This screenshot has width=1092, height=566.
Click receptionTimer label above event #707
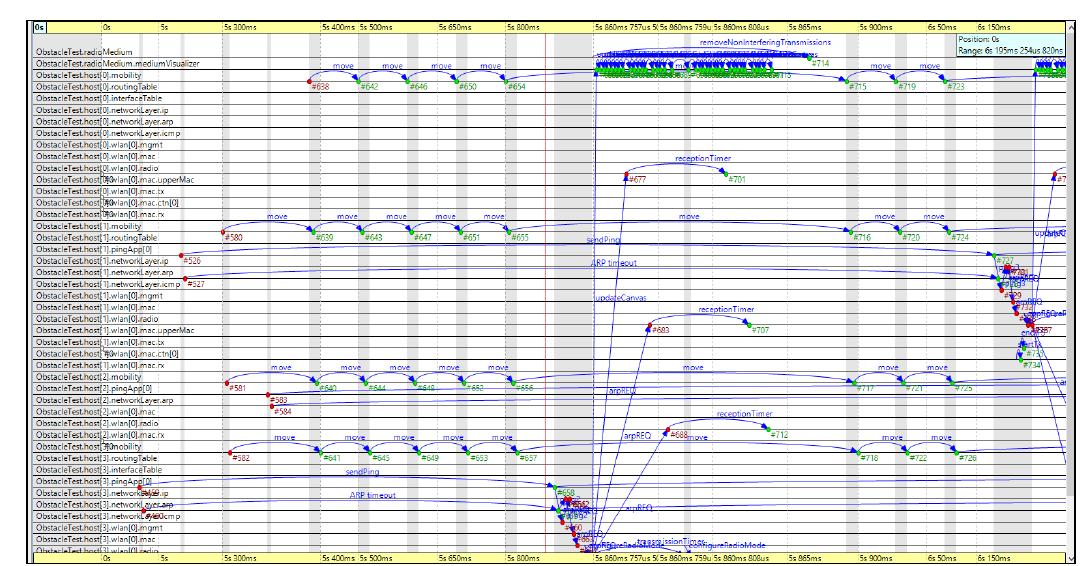point(726,309)
